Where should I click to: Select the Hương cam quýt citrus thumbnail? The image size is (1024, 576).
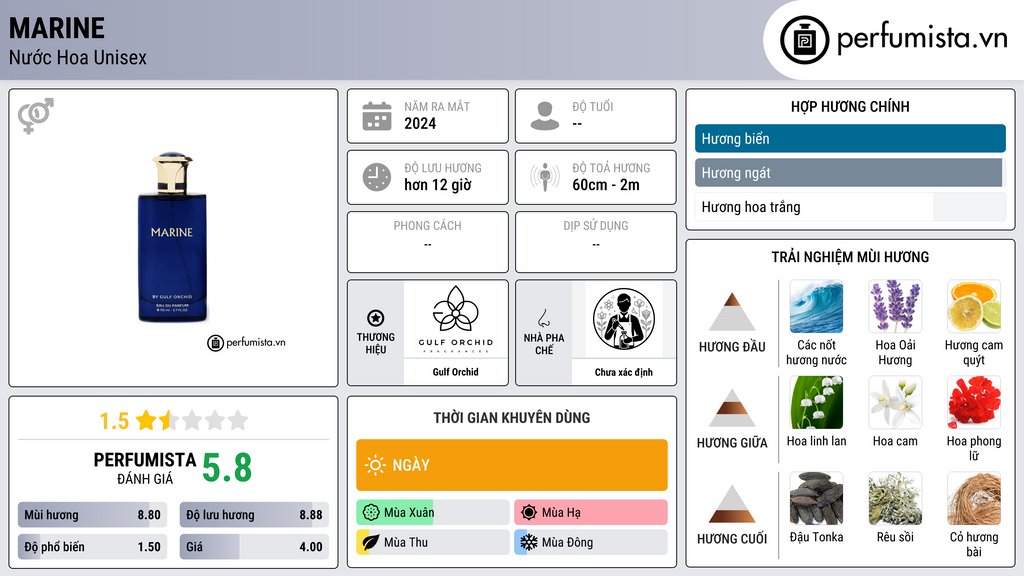click(974, 306)
